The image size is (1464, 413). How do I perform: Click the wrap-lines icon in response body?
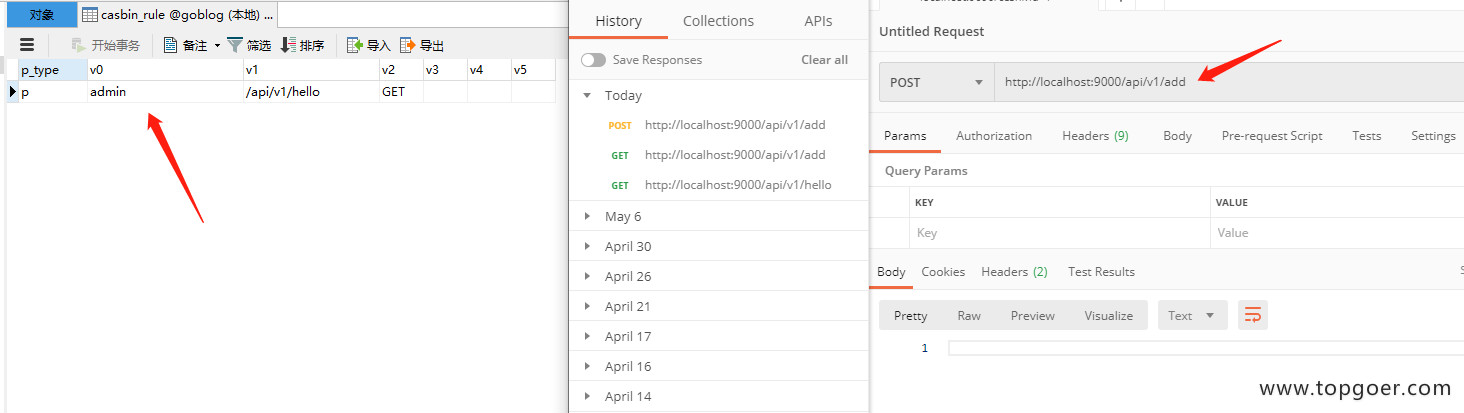(x=1252, y=315)
